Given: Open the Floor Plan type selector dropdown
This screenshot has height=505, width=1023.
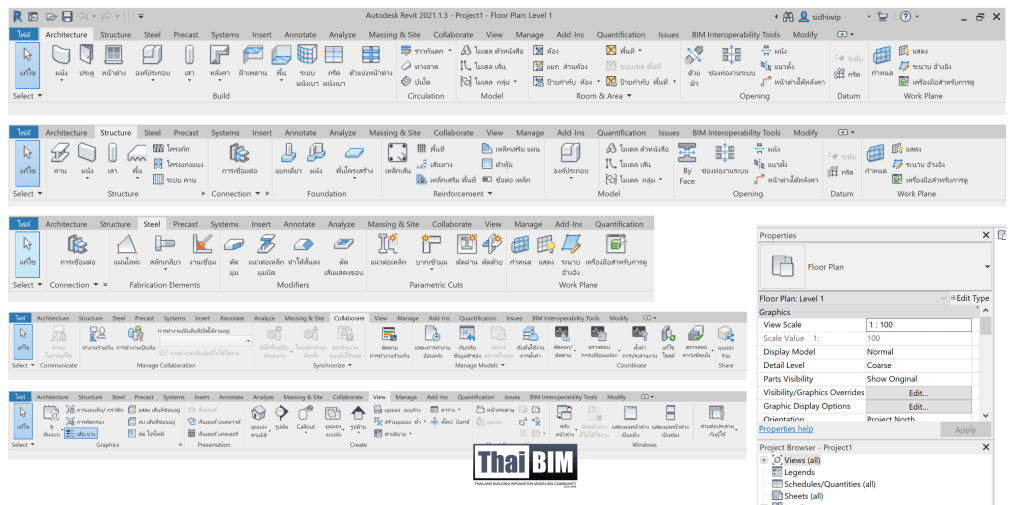Looking at the screenshot, I should 987,268.
